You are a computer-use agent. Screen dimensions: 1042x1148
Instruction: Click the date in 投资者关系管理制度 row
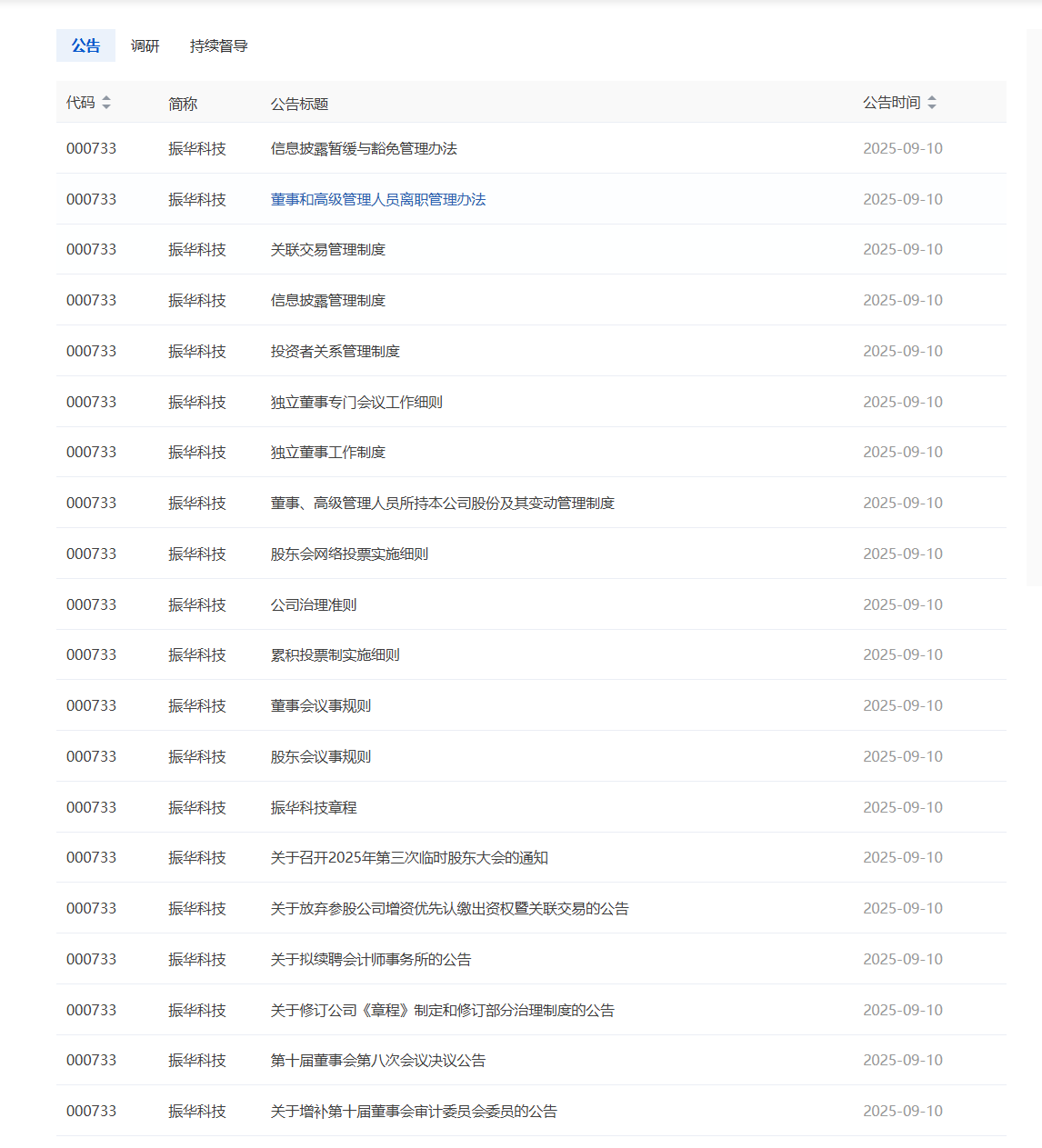903,351
